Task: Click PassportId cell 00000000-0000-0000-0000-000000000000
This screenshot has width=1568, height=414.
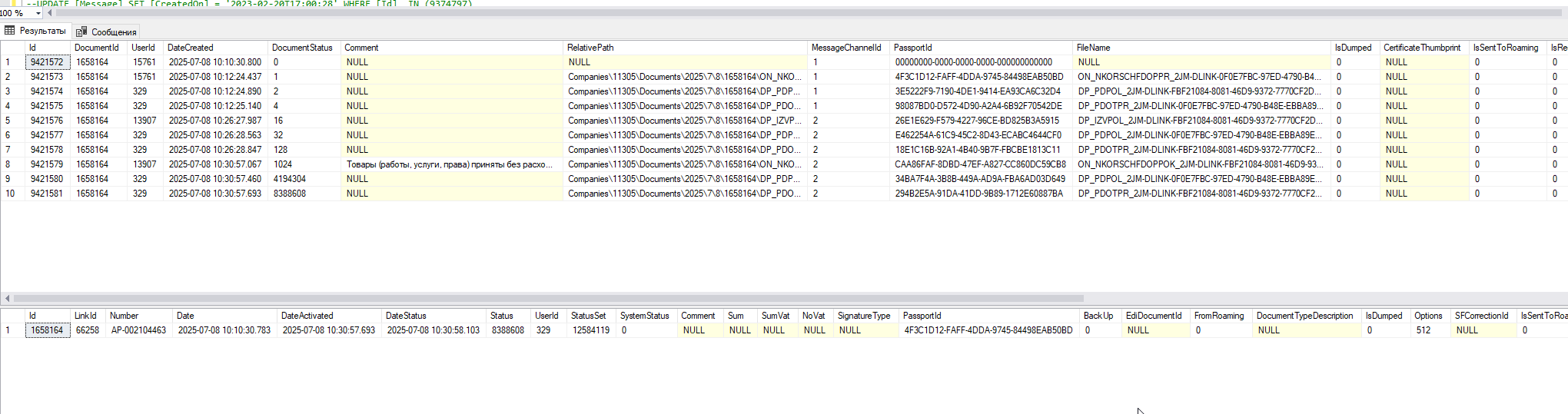Action: coord(981,62)
